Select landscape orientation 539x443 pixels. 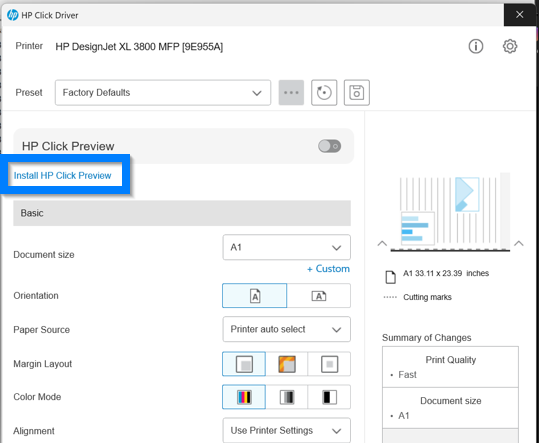pyautogui.click(x=319, y=296)
